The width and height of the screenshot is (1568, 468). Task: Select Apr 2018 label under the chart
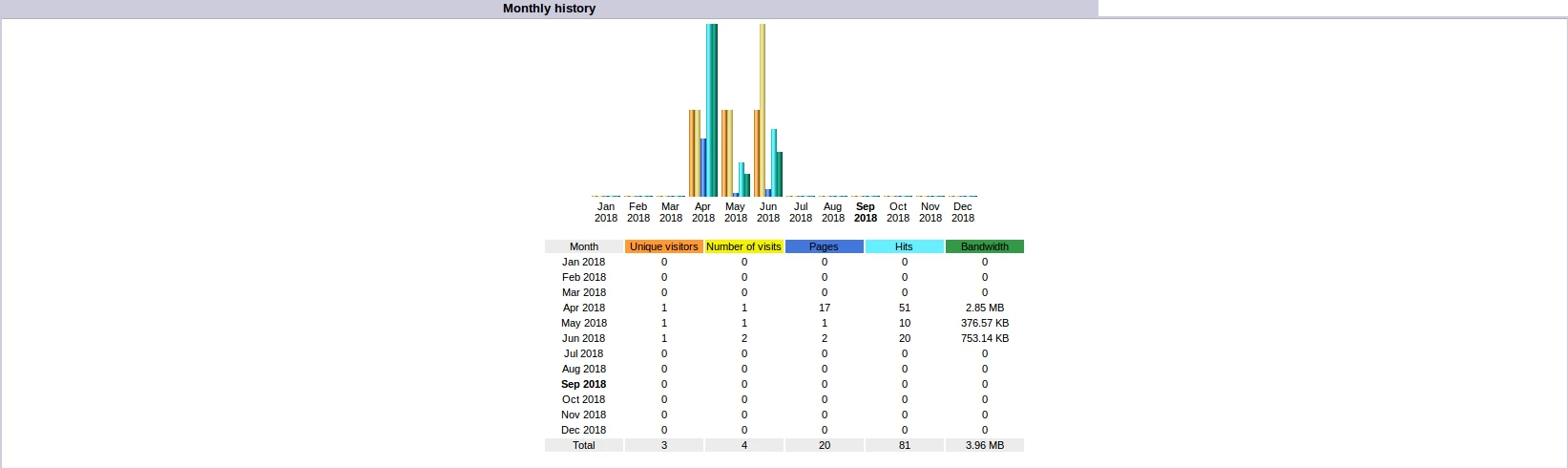click(x=703, y=212)
